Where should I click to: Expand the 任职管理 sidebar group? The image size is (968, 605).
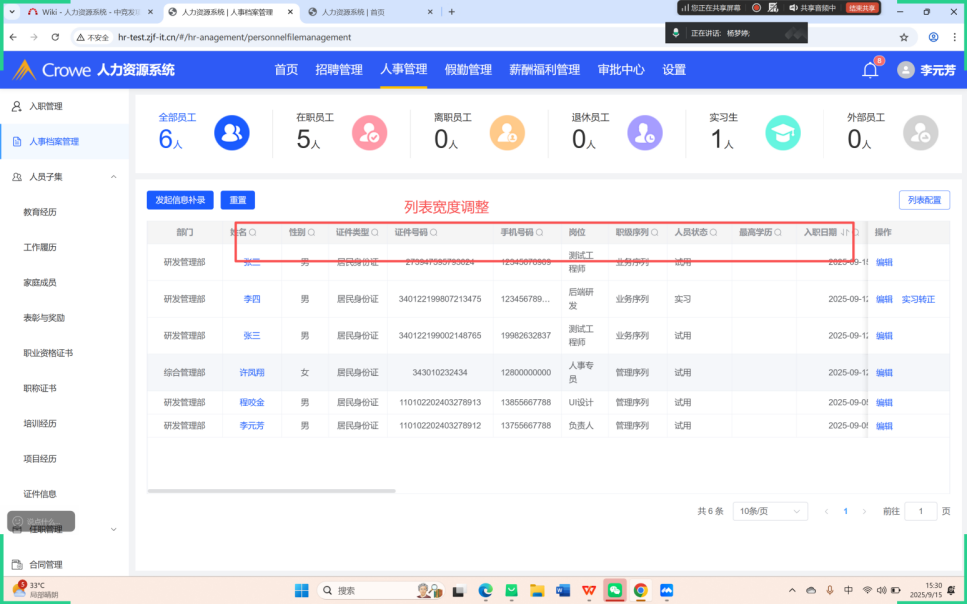click(x=113, y=529)
